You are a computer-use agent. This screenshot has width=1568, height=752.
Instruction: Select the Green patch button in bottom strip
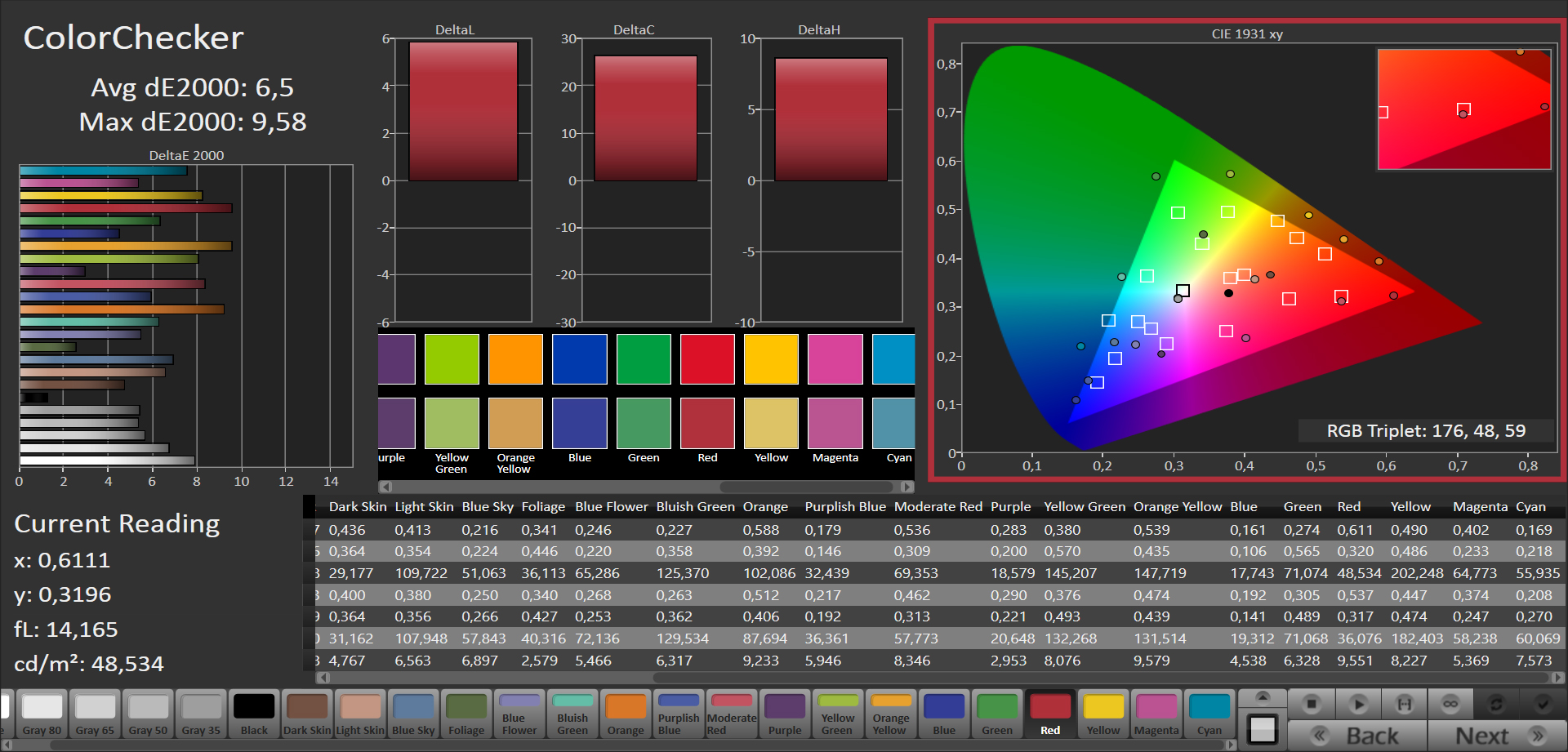pyautogui.click(x=997, y=714)
